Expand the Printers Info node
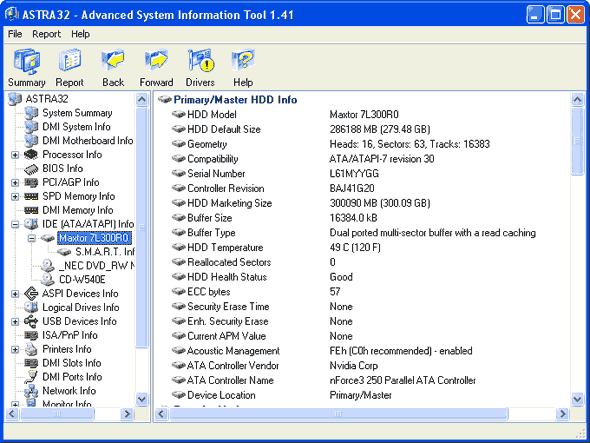Viewport: 590px width, 443px height. click(x=15, y=349)
